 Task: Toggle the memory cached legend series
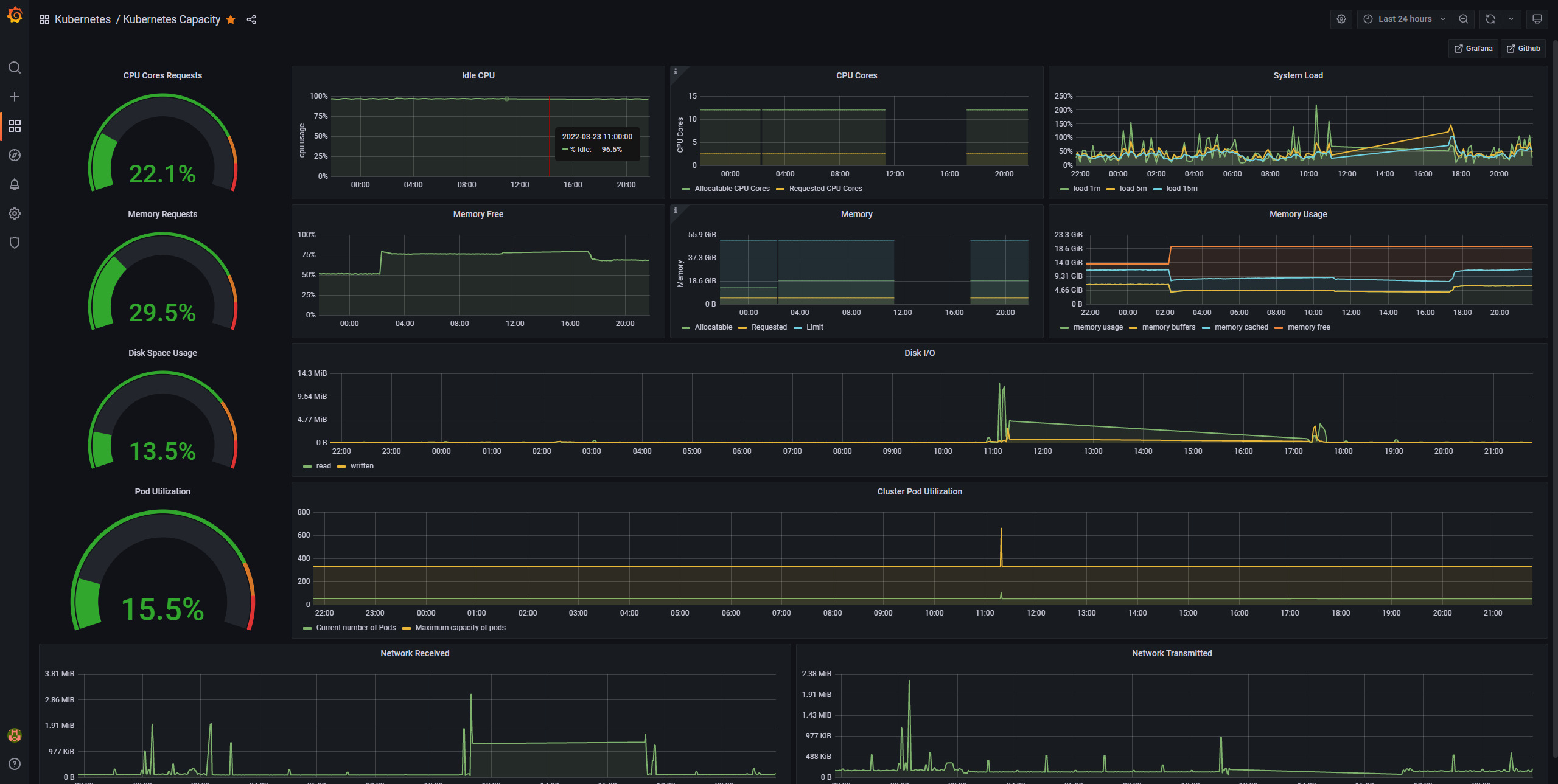point(1242,327)
